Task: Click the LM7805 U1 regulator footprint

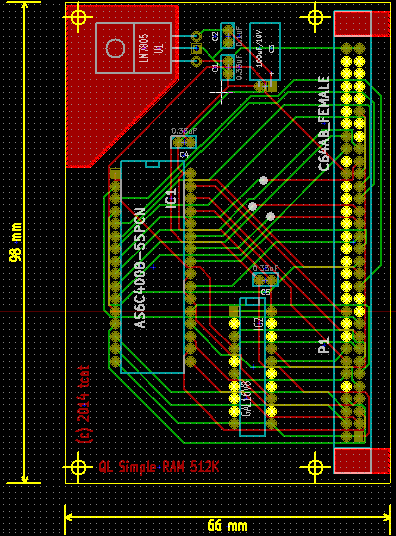Action: (x=133, y=48)
